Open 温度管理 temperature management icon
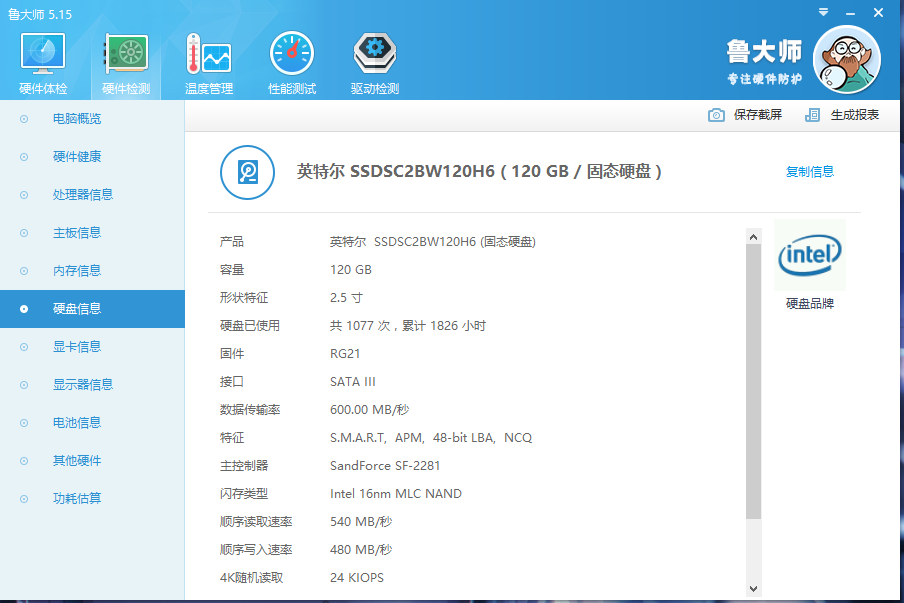This screenshot has height=603, width=904. (209, 54)
